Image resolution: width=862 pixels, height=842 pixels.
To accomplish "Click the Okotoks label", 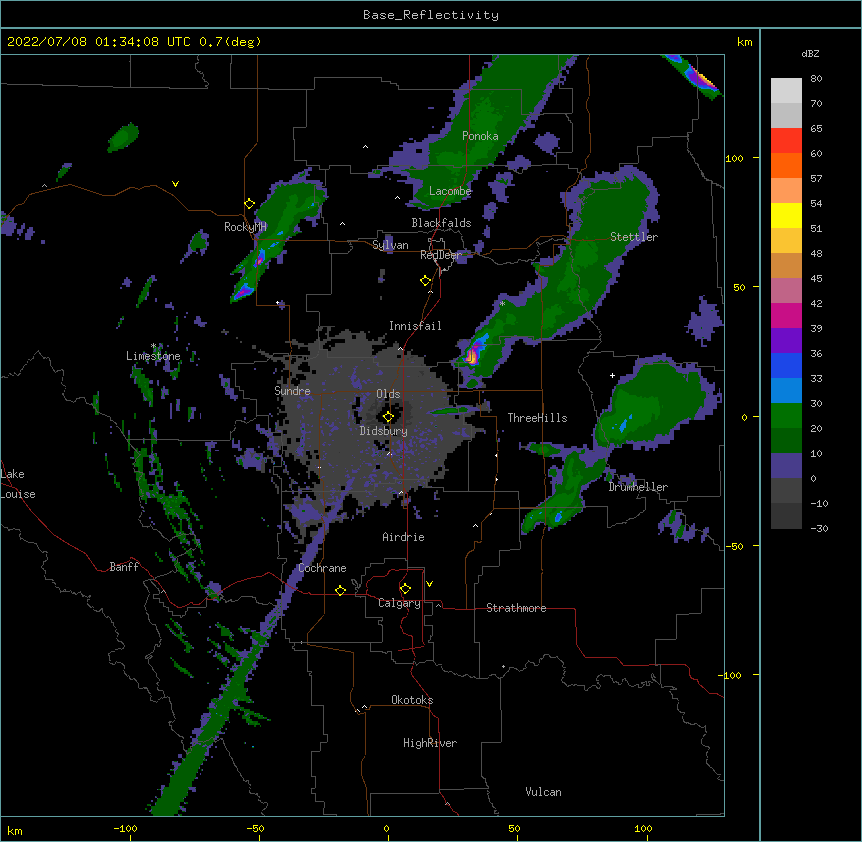I will [x=412, y=700].
